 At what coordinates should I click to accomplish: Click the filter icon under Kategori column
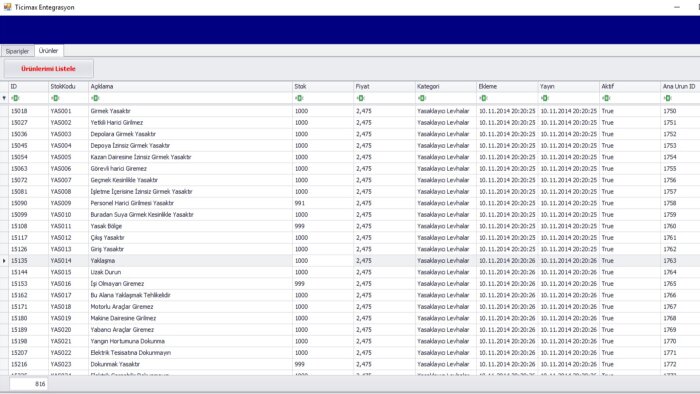422,98
